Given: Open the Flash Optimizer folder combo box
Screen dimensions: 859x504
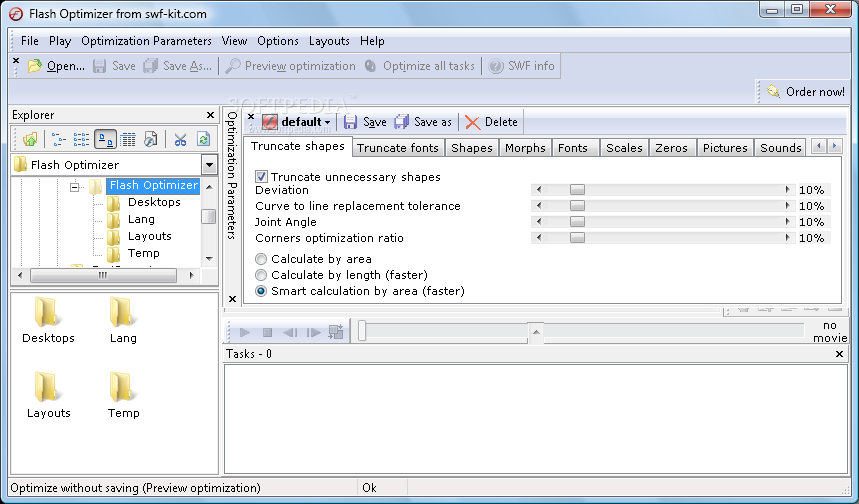Looking at the screenshot, I should [x=209, y=165].
